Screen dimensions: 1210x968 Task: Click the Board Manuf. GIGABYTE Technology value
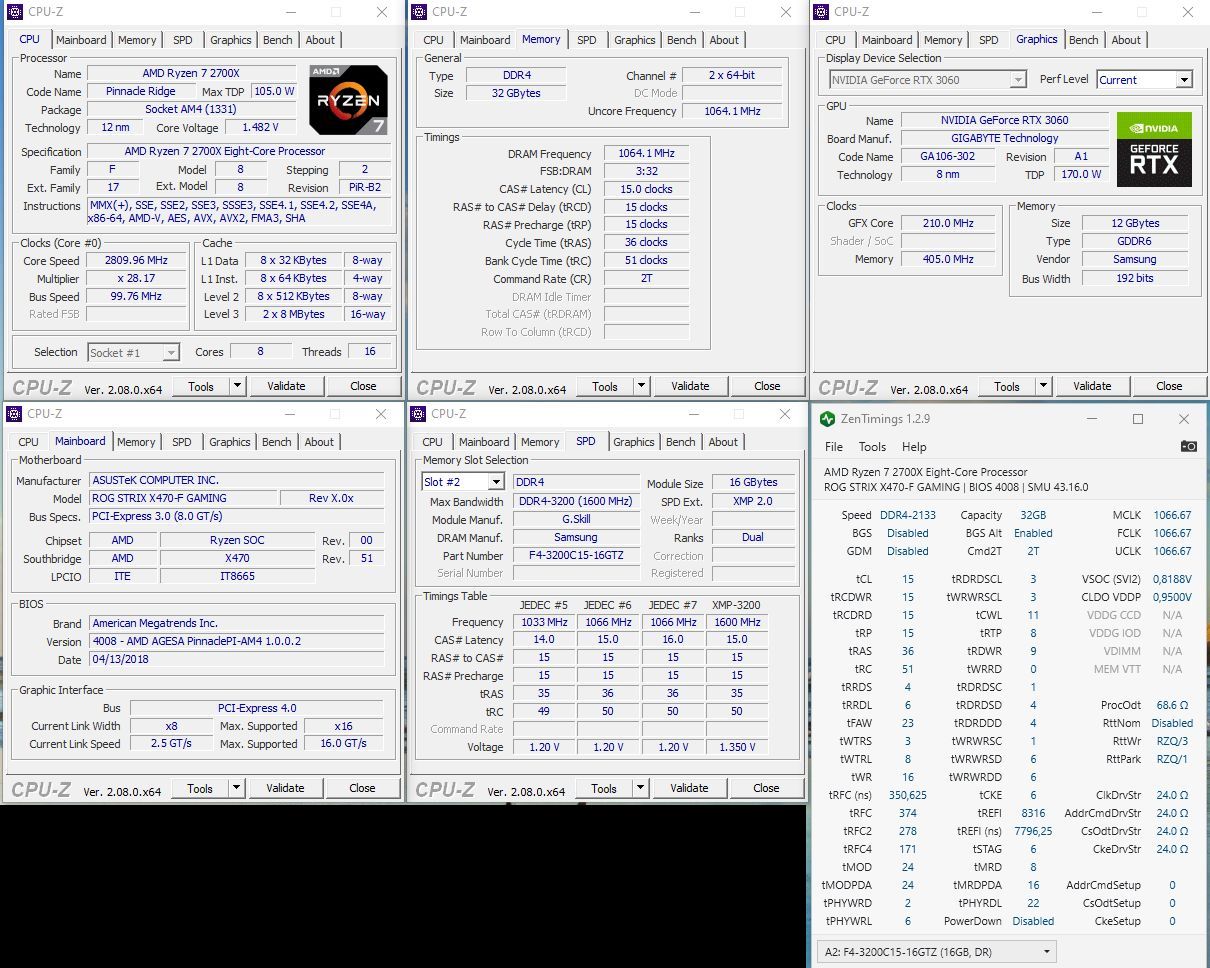tap(1004, 138)
